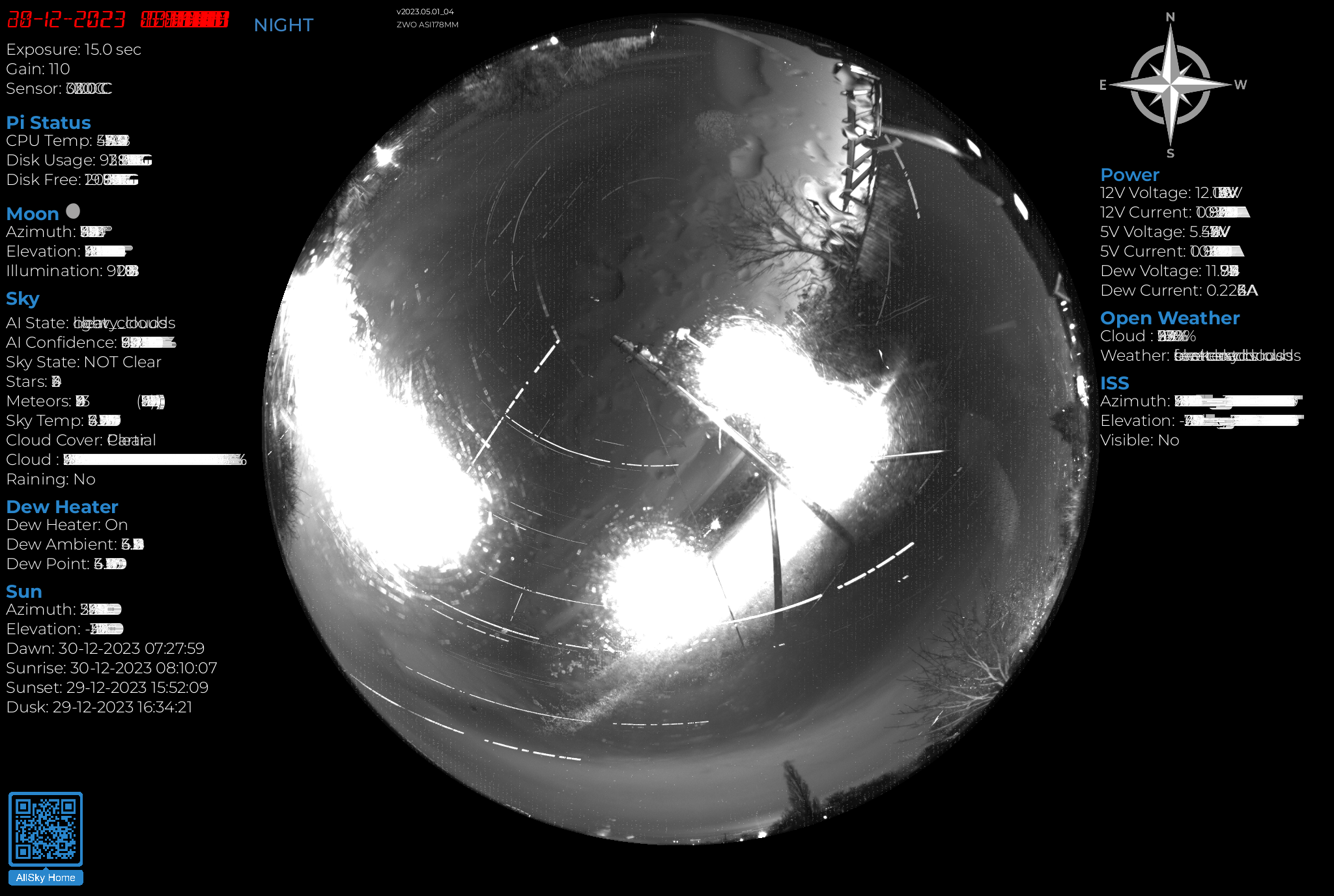The height and width of the screenshot is (896, 1334).
Task: Click the moon phase icon
Action: [73, 211]
